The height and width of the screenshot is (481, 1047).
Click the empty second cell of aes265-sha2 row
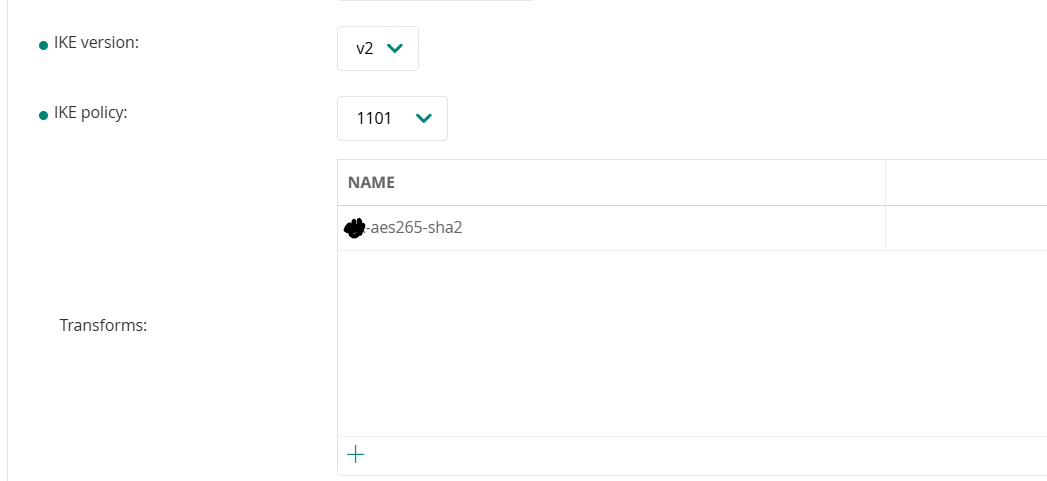tap(965, 228)
